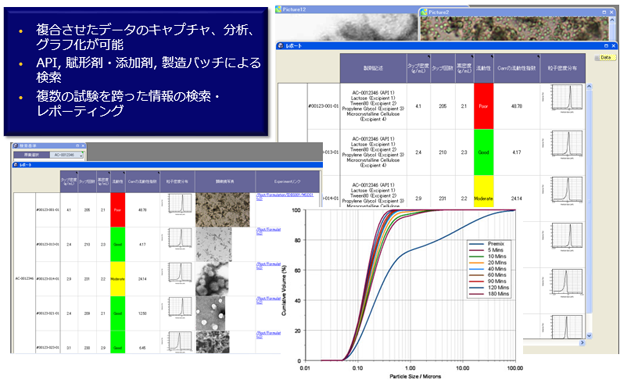Click the Picture2 window title icon
The image size is (620, 383).
point(424,12)
